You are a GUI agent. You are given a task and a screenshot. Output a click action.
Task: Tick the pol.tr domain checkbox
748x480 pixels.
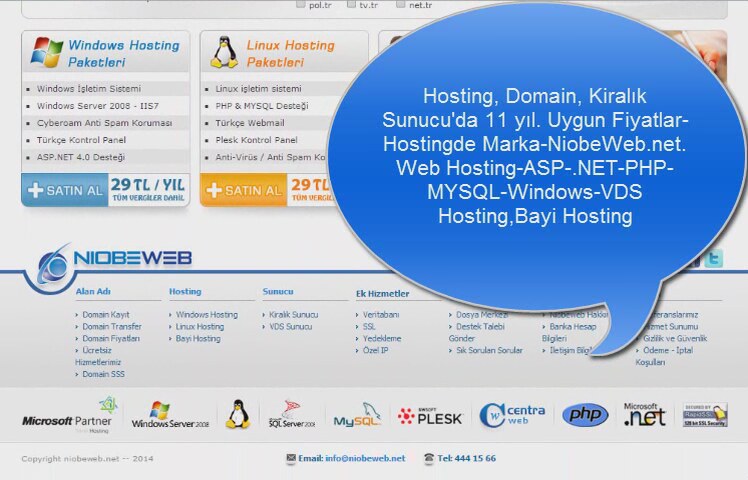pyautogui.click(x=301, y=4)
